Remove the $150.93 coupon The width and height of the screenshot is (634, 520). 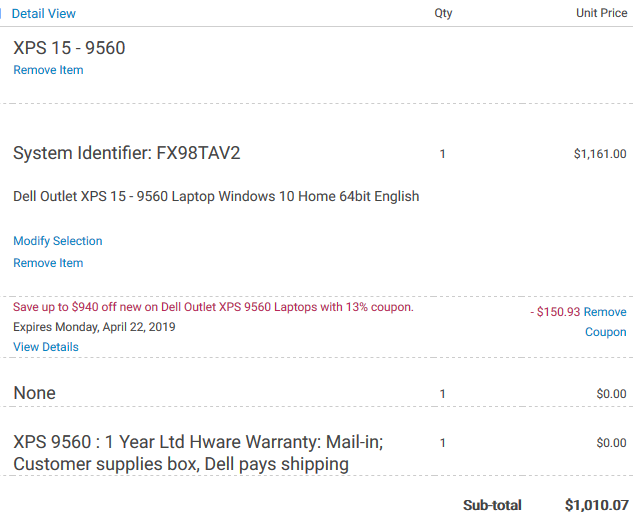pos(605,322)
